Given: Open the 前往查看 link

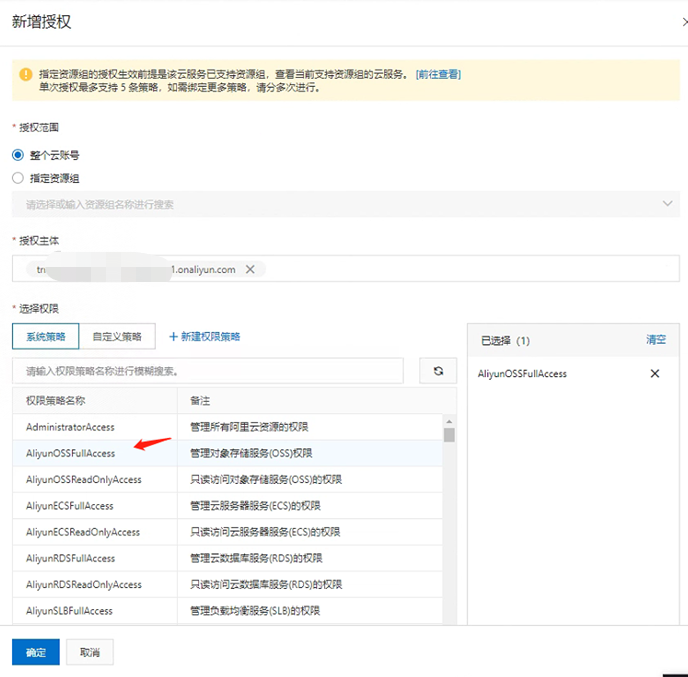Looking at the screenshot, I should [x=438, y=74].
